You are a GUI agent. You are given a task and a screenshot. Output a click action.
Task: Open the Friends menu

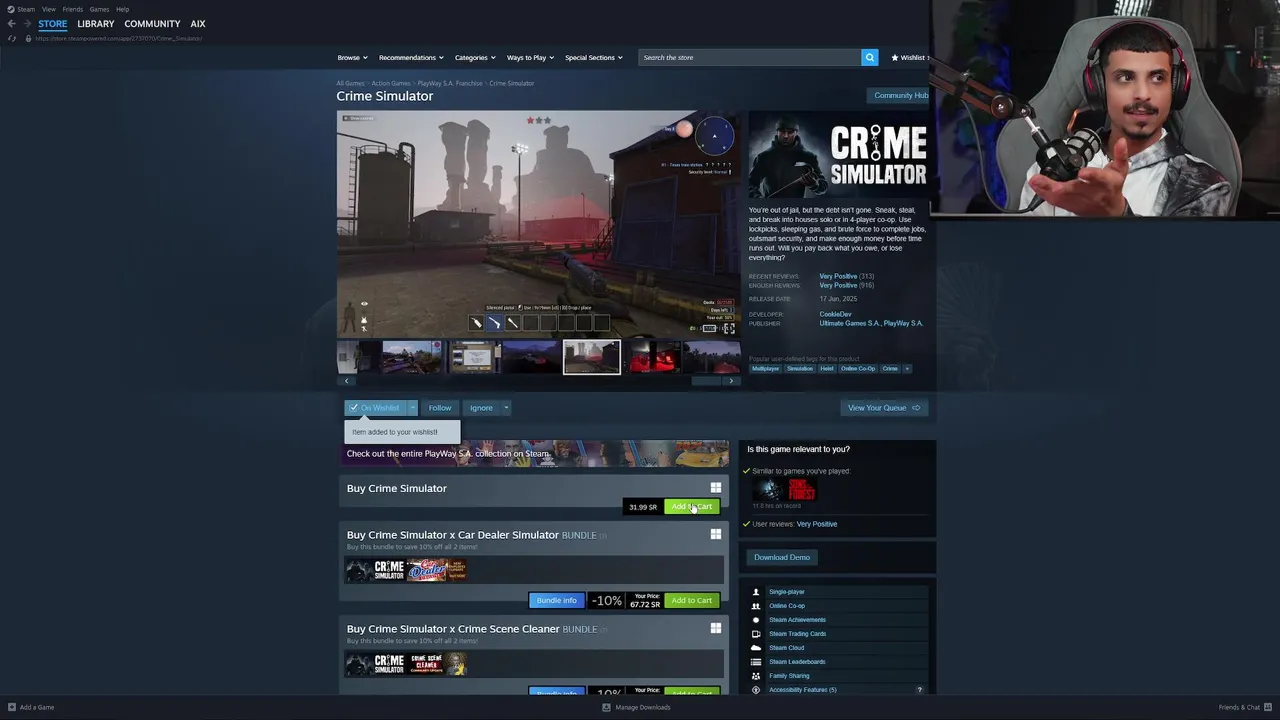pos(73,9)
